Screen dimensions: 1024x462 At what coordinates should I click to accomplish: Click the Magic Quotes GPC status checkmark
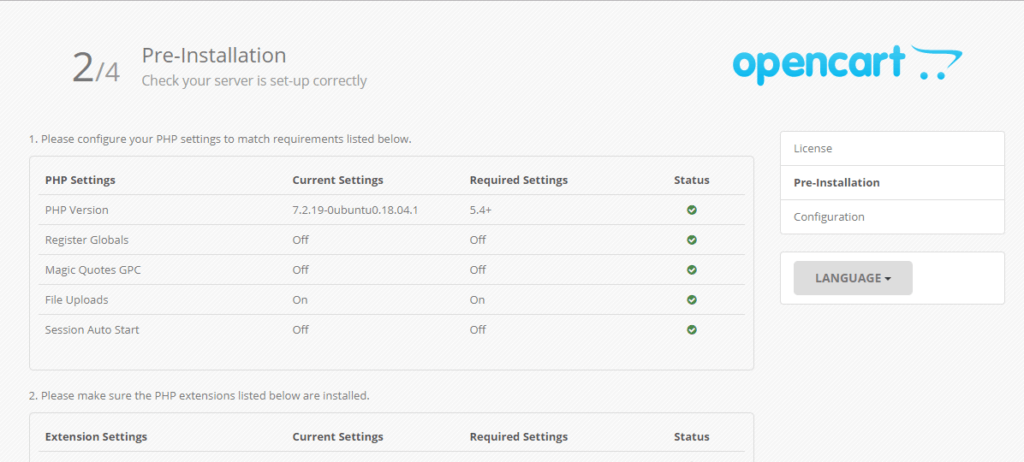coord(692,270)
